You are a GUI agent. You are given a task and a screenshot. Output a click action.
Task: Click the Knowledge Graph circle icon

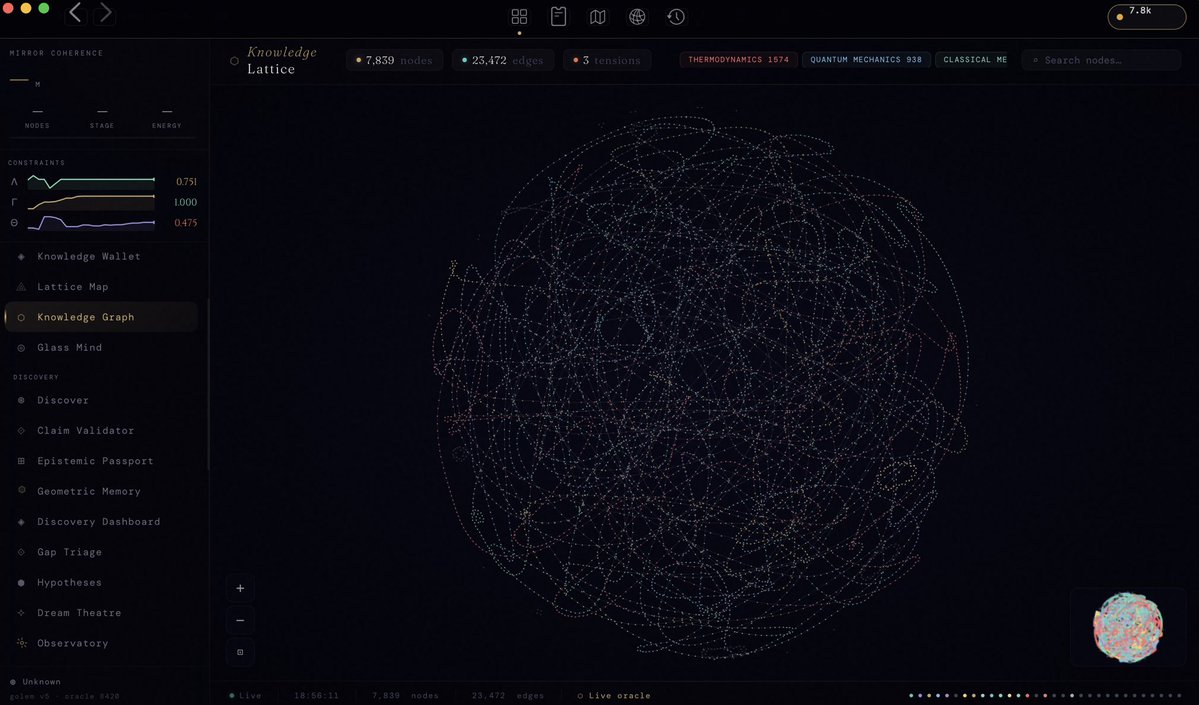coord(21,317)
